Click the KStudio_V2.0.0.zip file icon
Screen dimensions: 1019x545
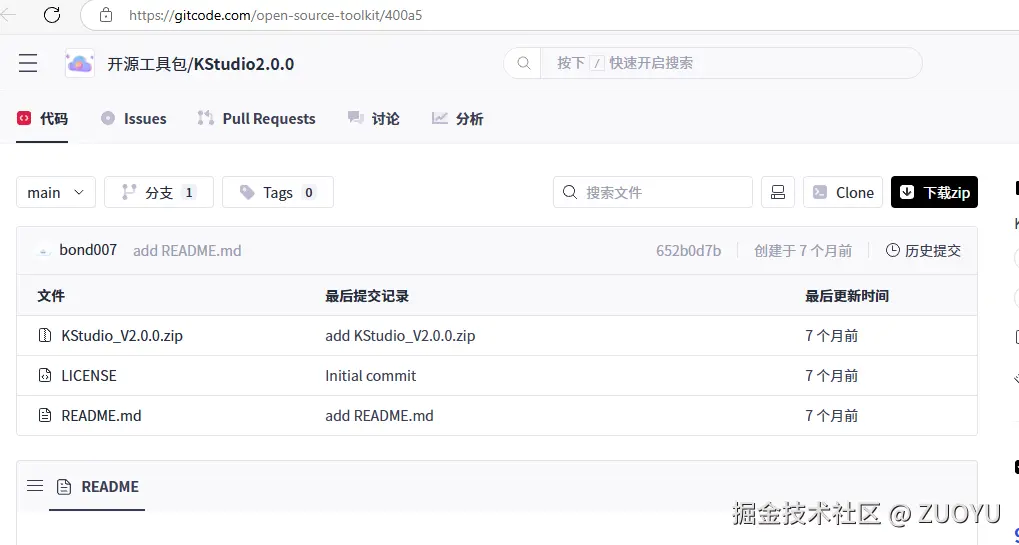(45, 335)
